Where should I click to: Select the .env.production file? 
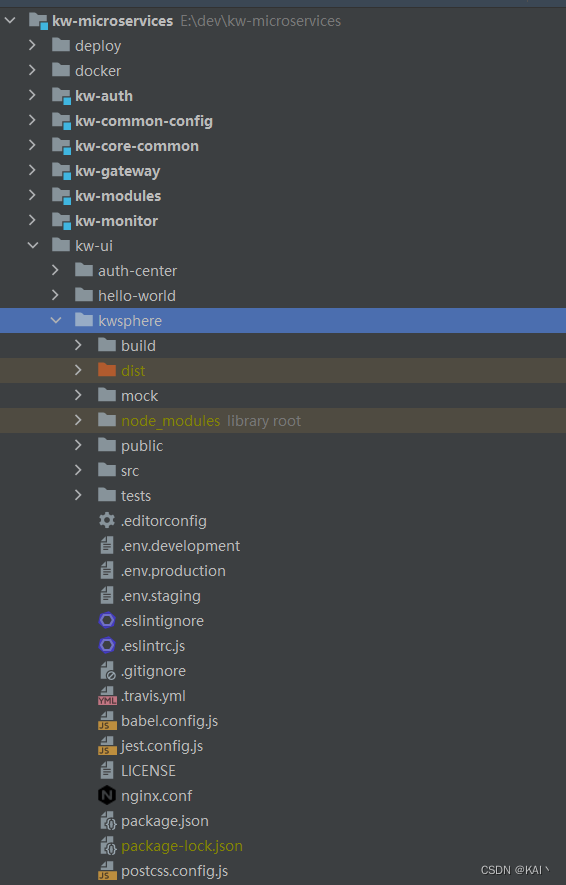[283, 571]
